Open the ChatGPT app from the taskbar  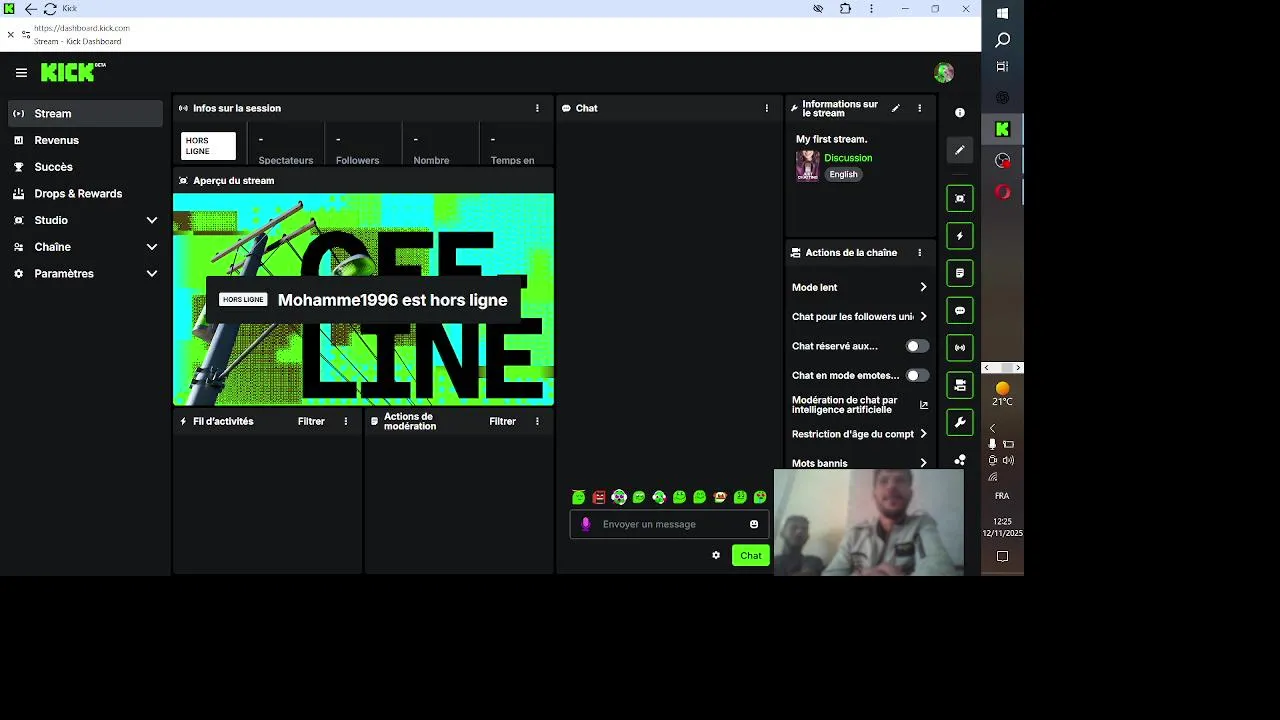[x=1002, y=98]
